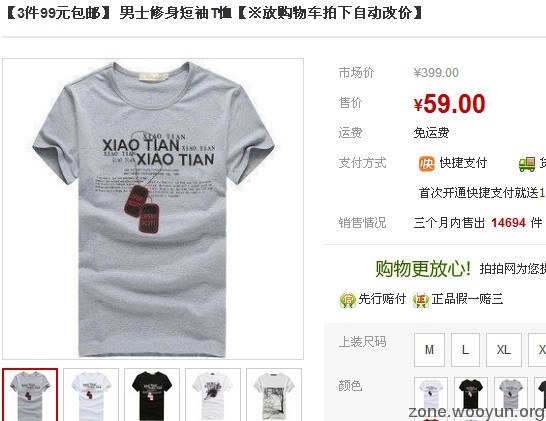This screenshot has height=421, width=546.
Task: Click the large gray T-shirt product image
Action: coord(153,209)
